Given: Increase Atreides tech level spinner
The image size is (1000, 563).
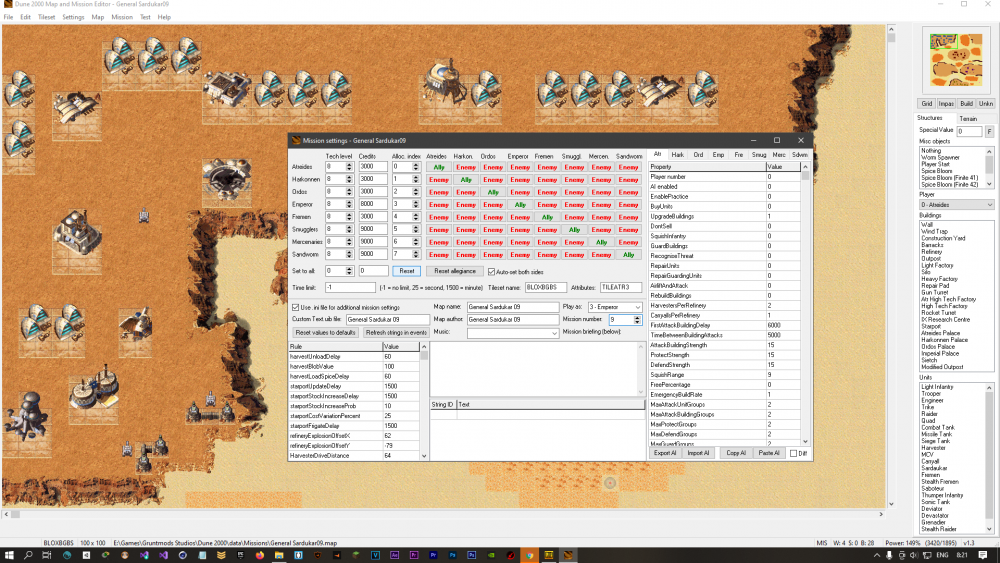Looking at the screenshot, I should [x=349, y=165].
